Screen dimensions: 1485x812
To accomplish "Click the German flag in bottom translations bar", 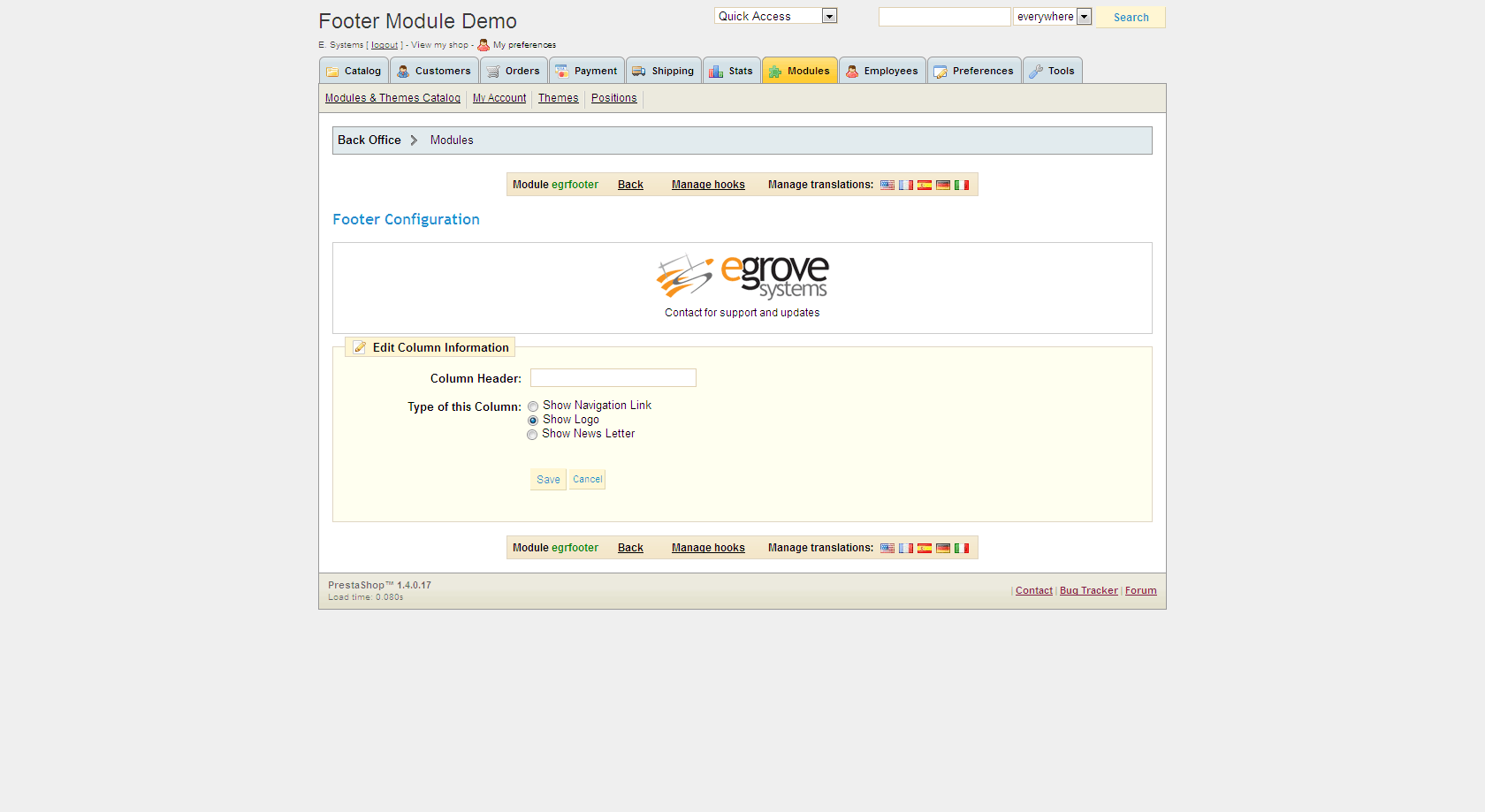I will pos(942,548).
